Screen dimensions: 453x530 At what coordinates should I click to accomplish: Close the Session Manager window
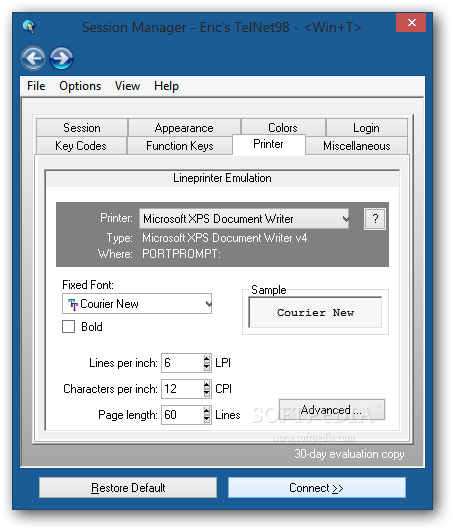click(x=411, y=23)
